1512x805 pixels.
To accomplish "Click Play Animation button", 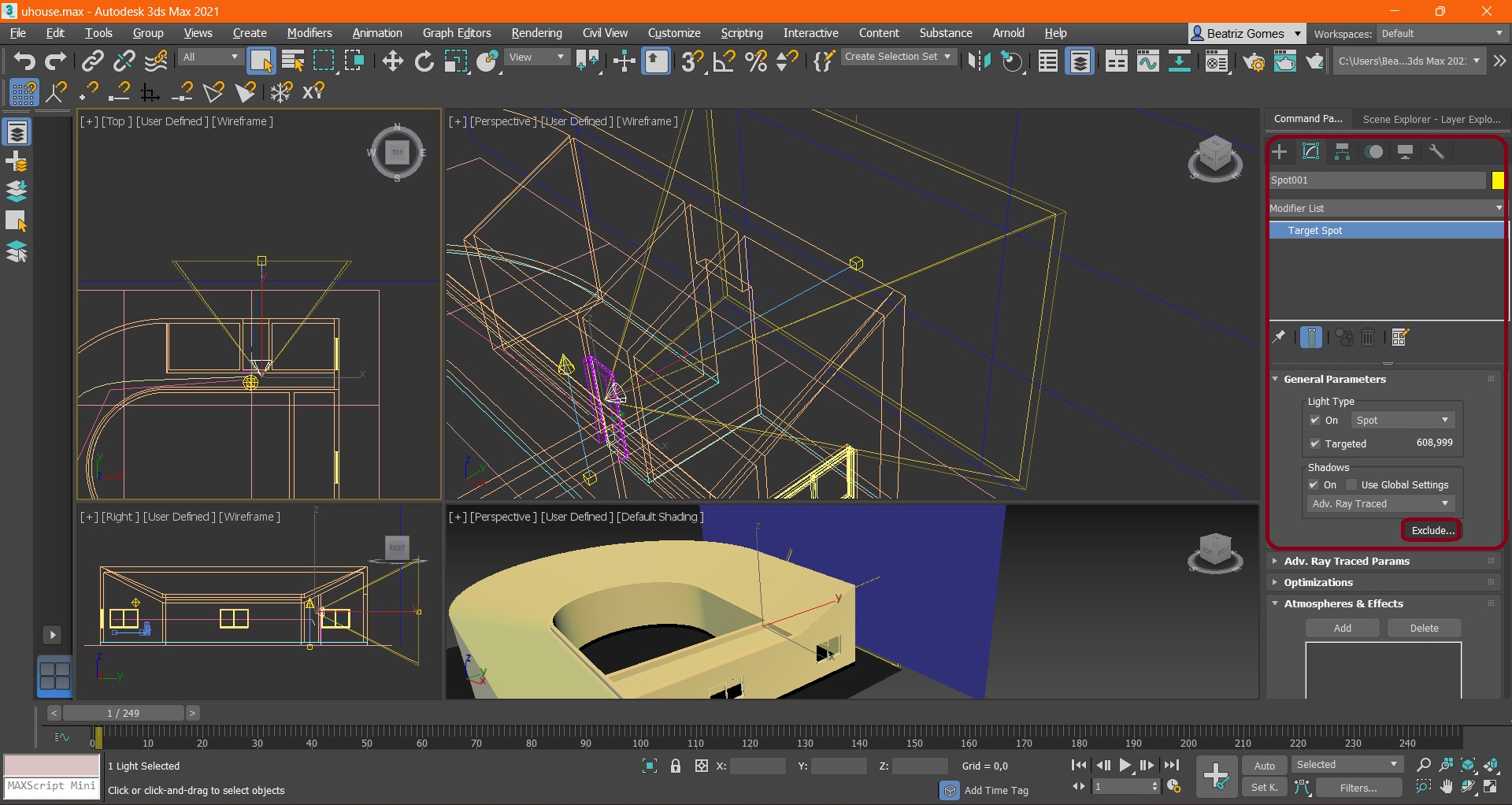I will 1125,766.
